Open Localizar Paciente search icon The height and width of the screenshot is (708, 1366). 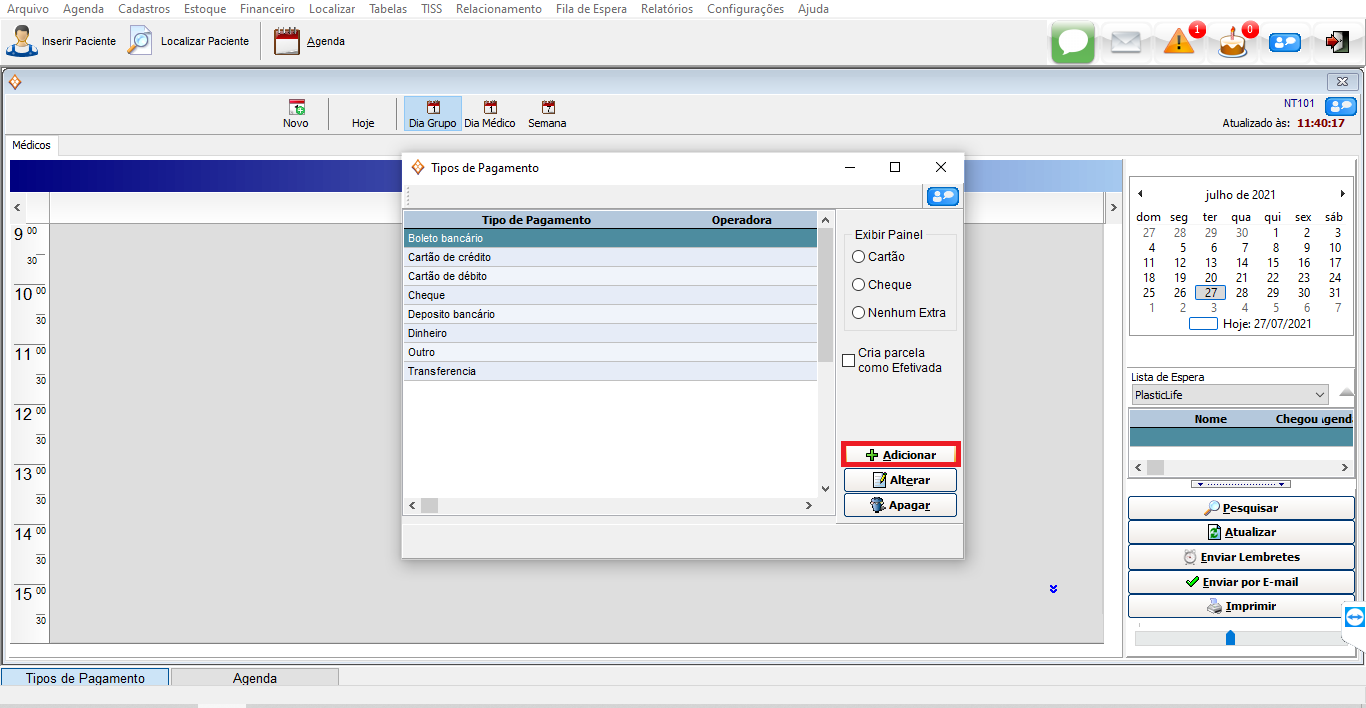point(140,41)
